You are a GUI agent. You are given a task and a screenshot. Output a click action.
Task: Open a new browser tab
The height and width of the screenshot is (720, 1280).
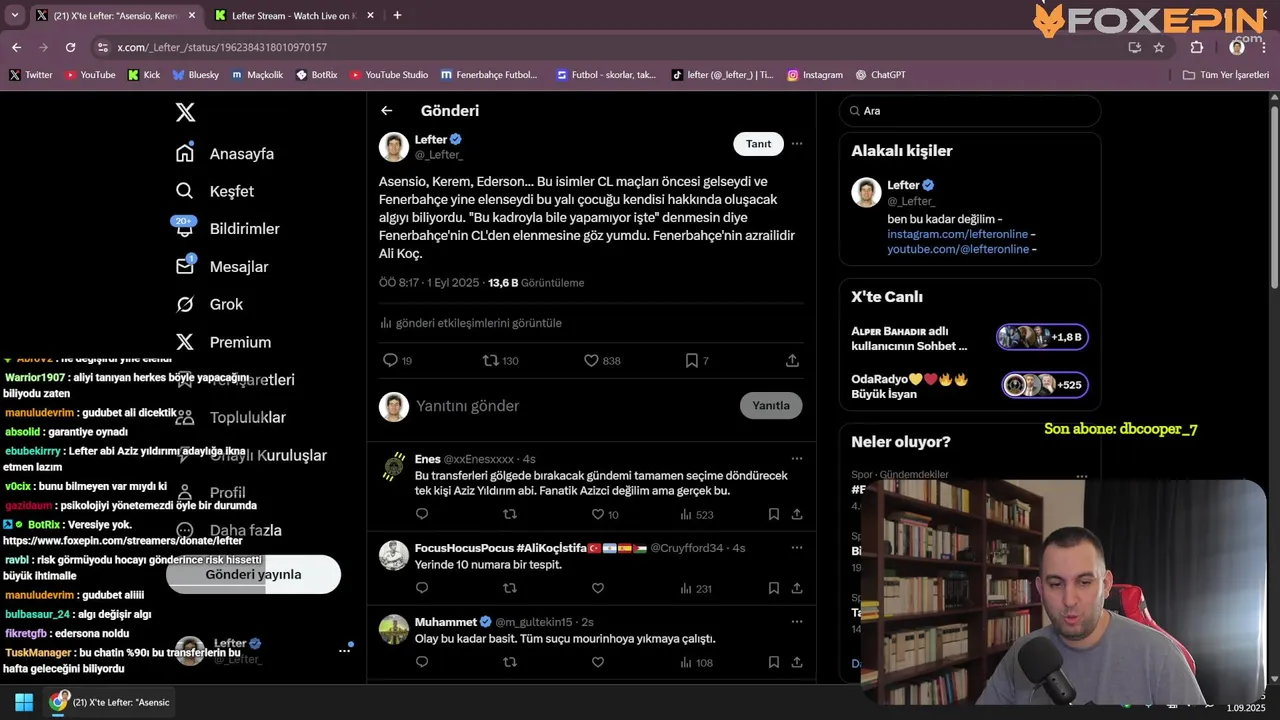[397, 16]
